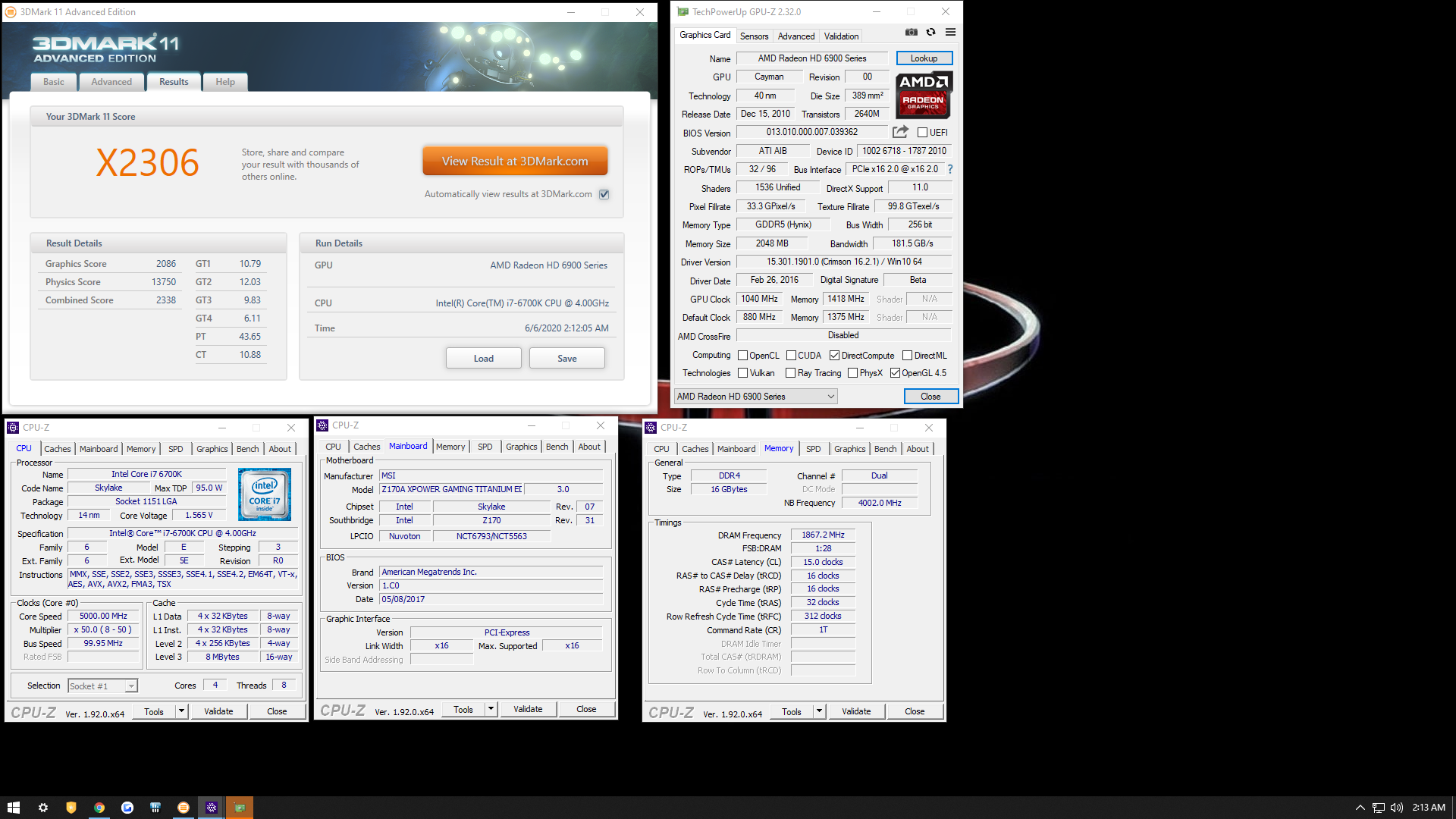The height and width of the screenshot is (819, 1456).
Task: Click the taskbar clock showing 2:13 AM
Action: (x=1429, y=808)
